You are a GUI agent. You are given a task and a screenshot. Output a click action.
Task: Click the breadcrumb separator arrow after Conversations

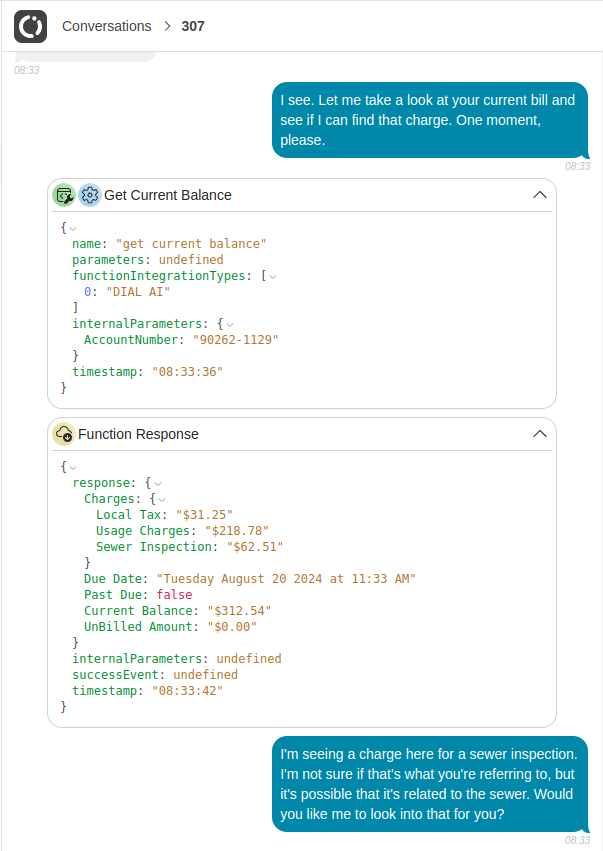[167, 26]
